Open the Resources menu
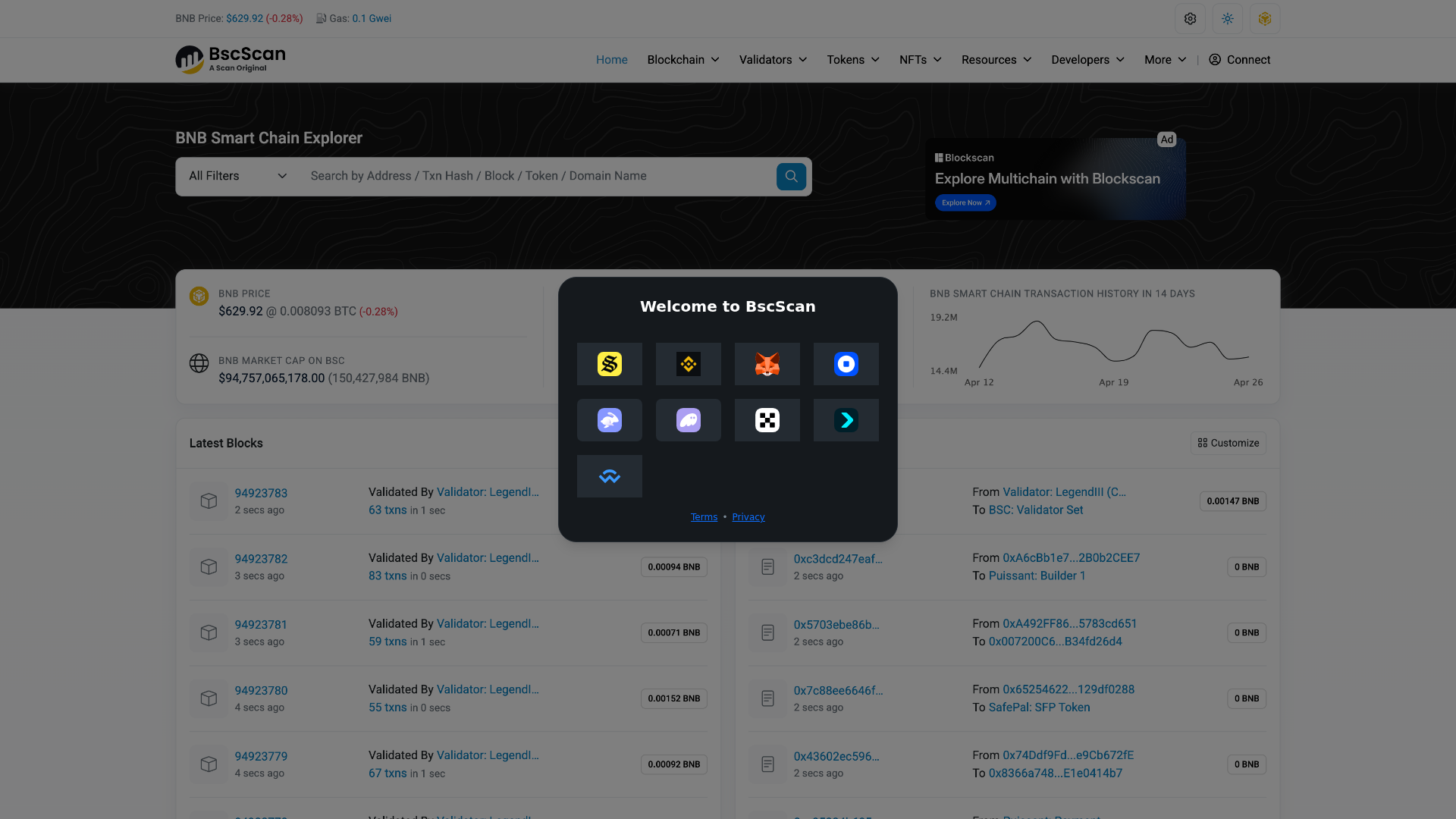 (996, 60)
